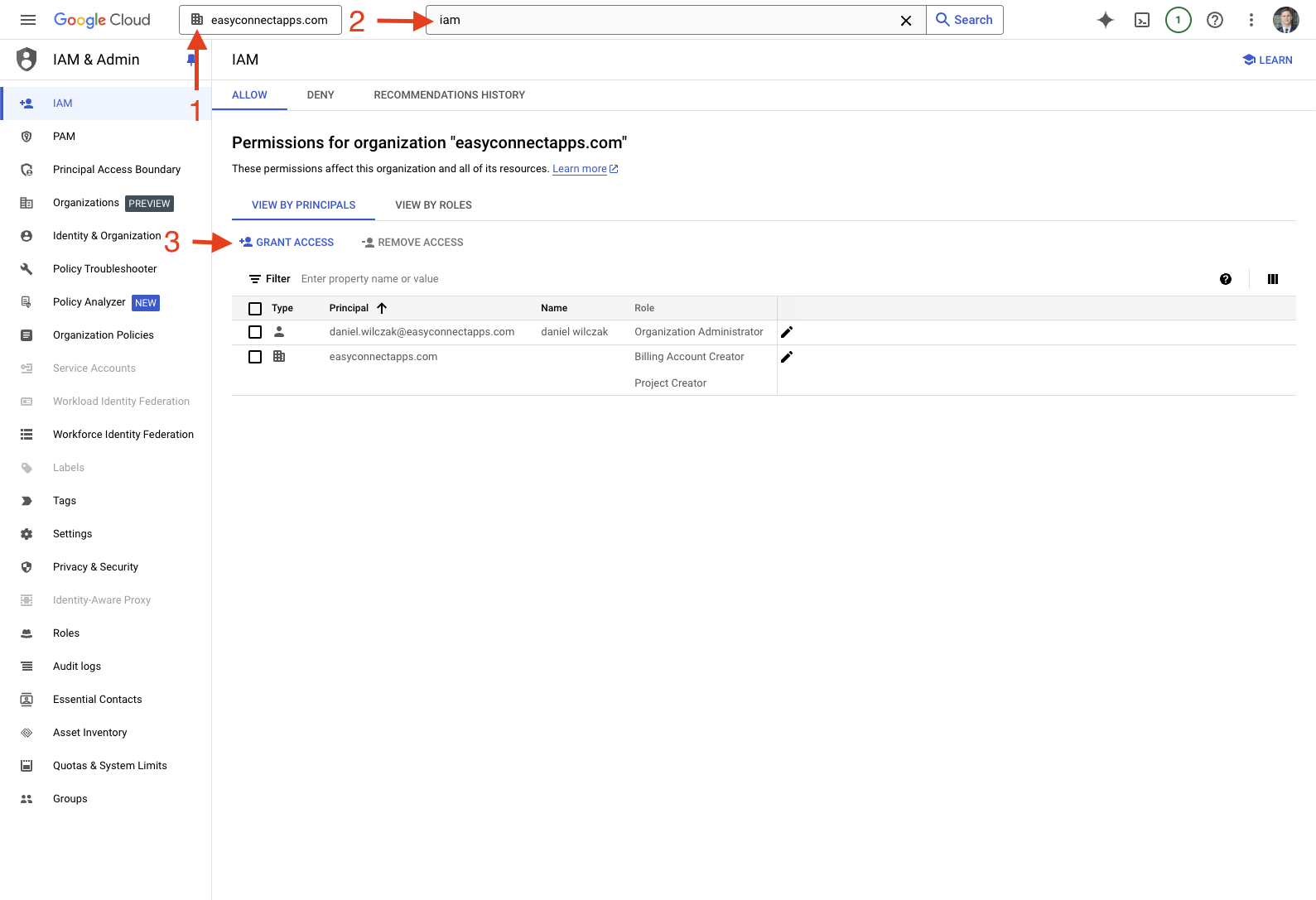Switch to the ALLOW tab

coord(249,95)
